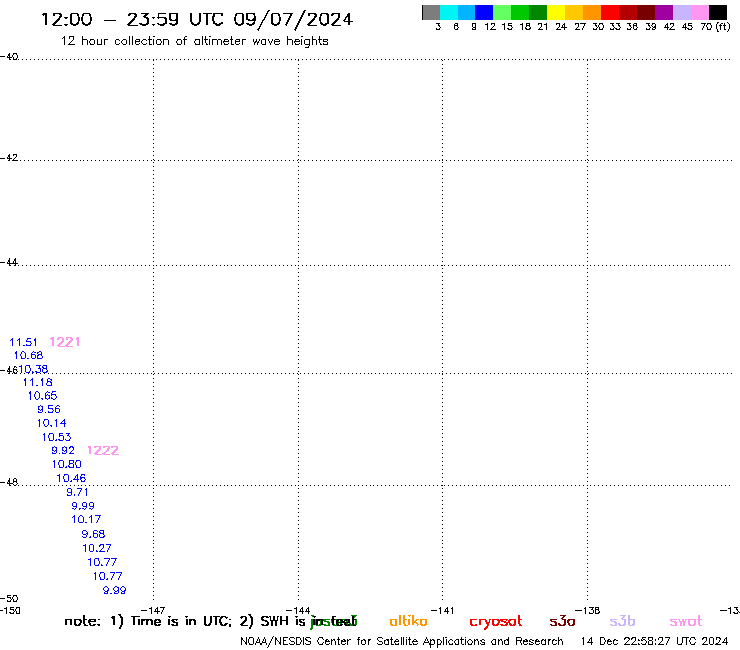Pick the dark blue legend swatch
Viewport: 740px width, 650px height.
[484, 12]
